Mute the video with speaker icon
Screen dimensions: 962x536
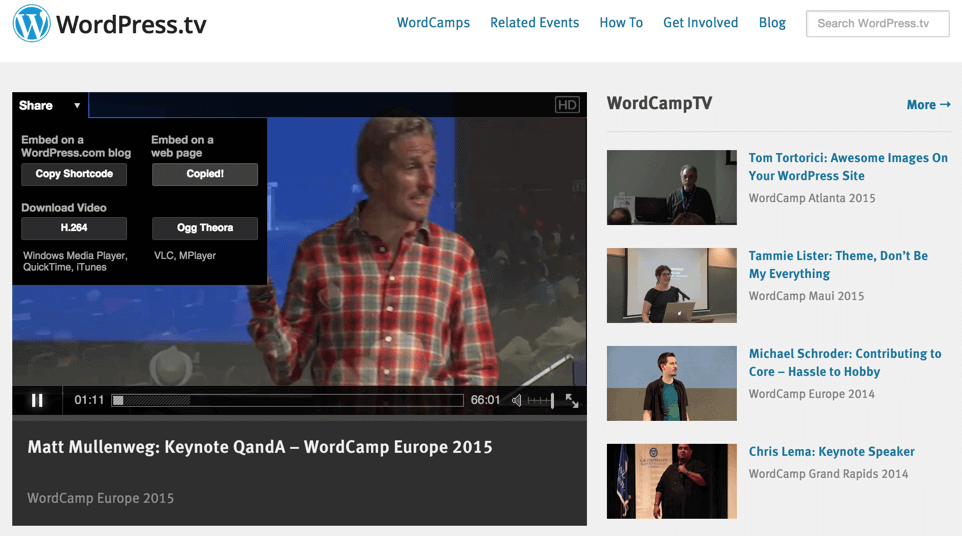point(517,400)
